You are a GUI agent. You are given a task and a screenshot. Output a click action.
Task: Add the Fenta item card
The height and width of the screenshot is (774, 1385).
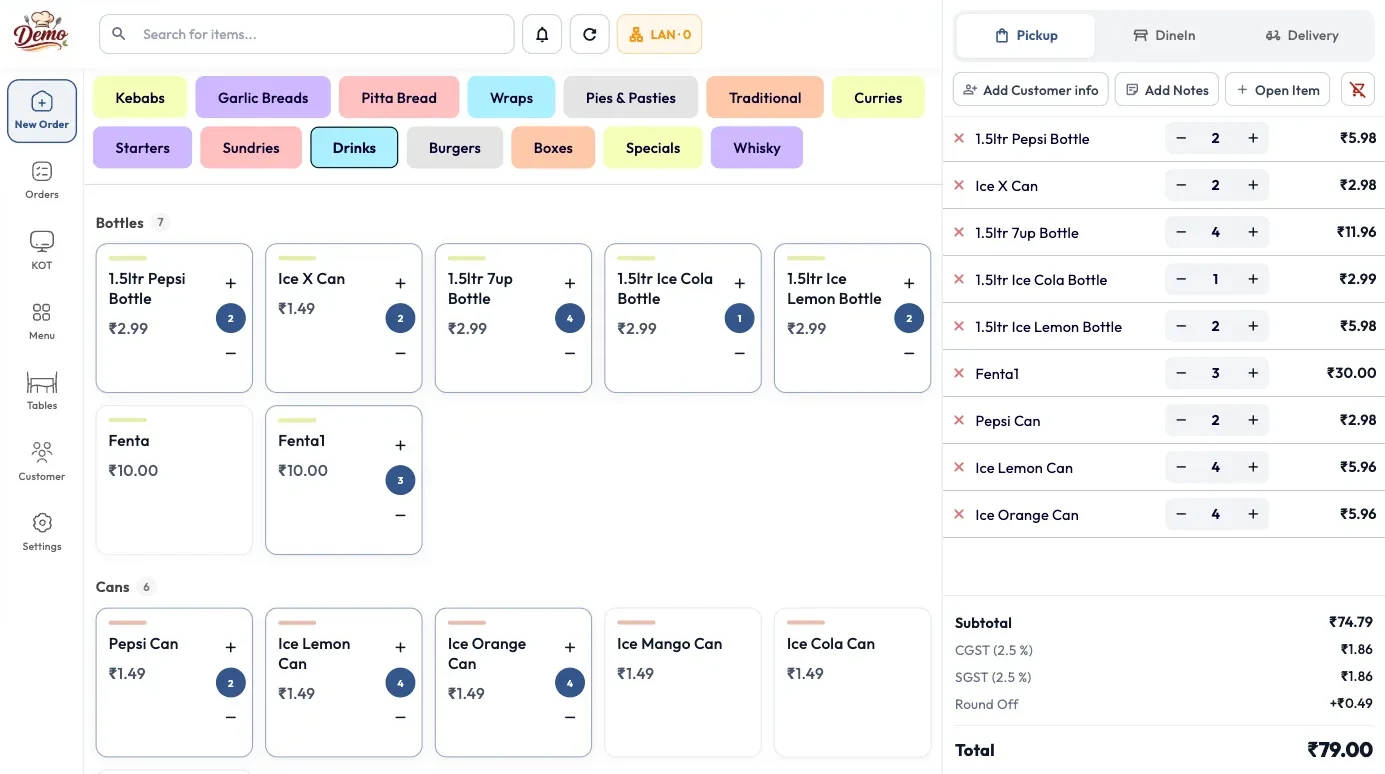pyautogui.click(x=174, y=480)
